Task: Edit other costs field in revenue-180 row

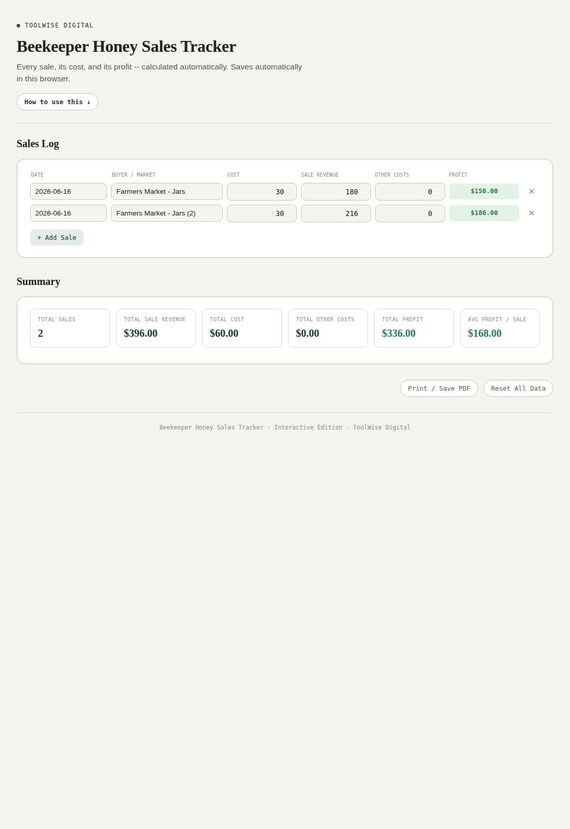Action: [x=410, y=192]
